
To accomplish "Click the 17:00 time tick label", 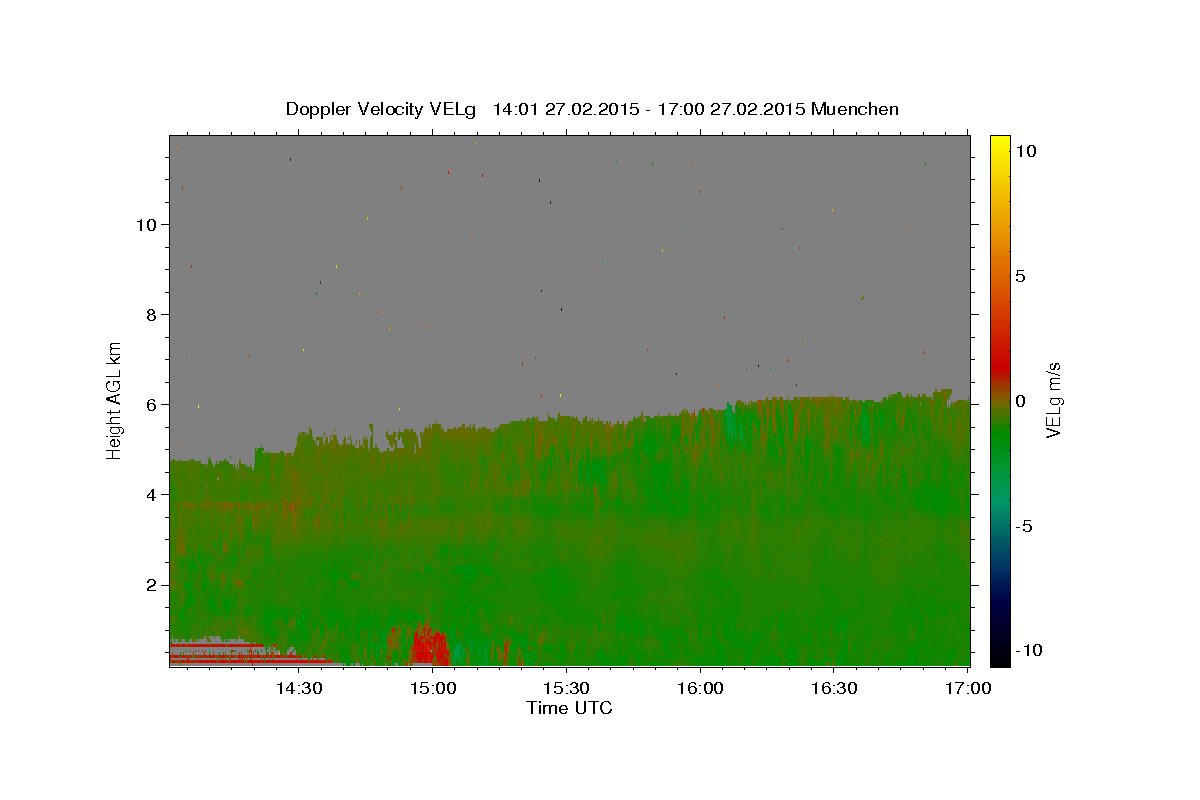I will 968,688.
